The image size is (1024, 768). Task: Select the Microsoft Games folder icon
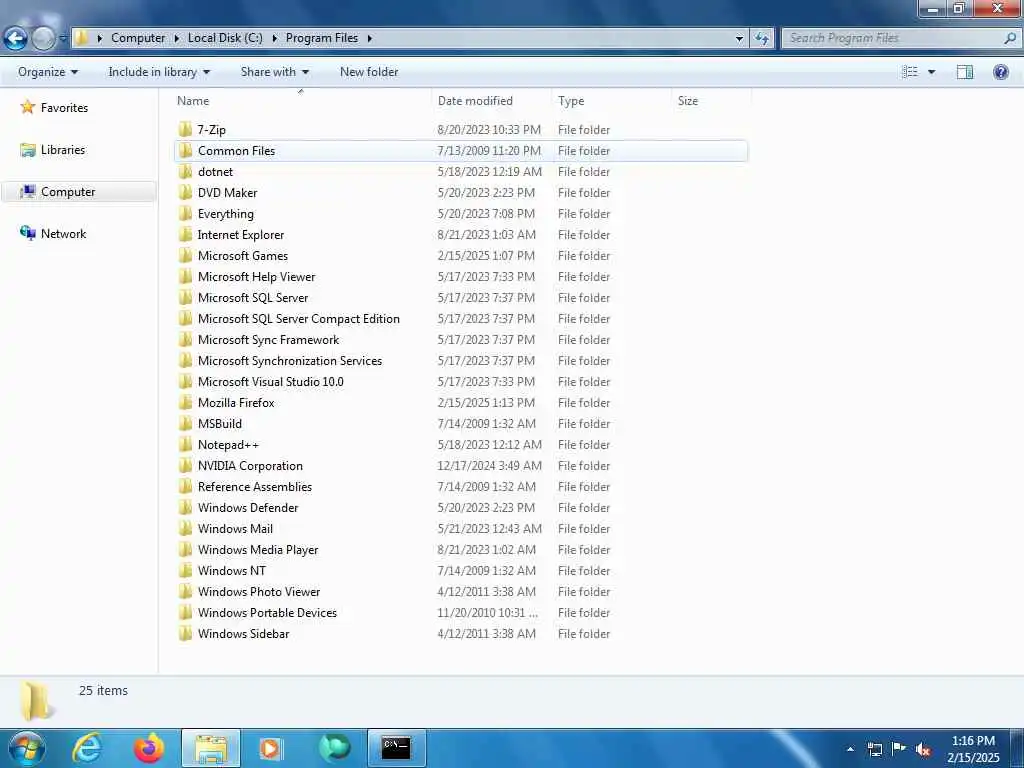click(185, 255)
